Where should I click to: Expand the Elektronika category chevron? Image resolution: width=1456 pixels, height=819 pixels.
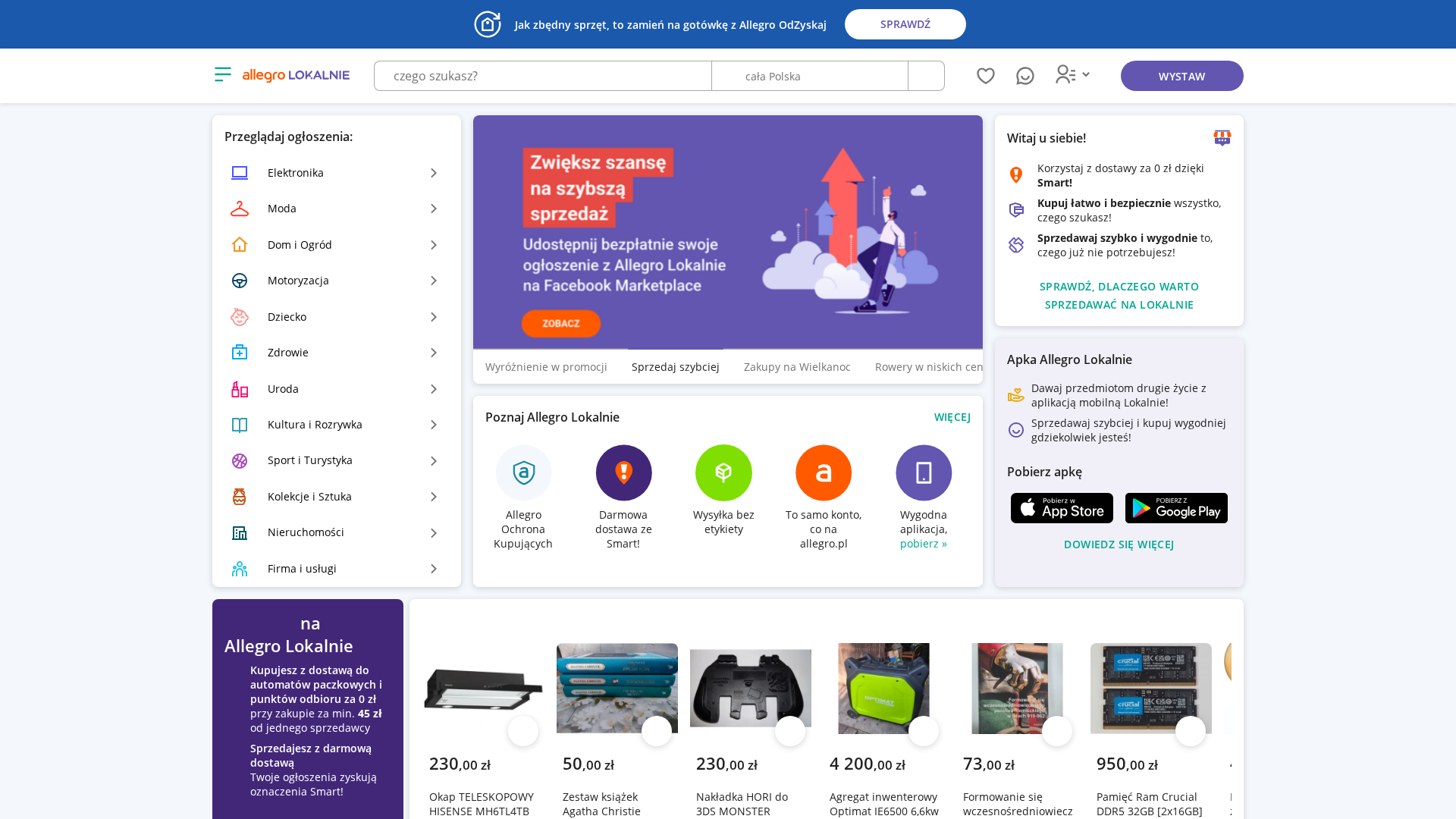tap(434, 173)
